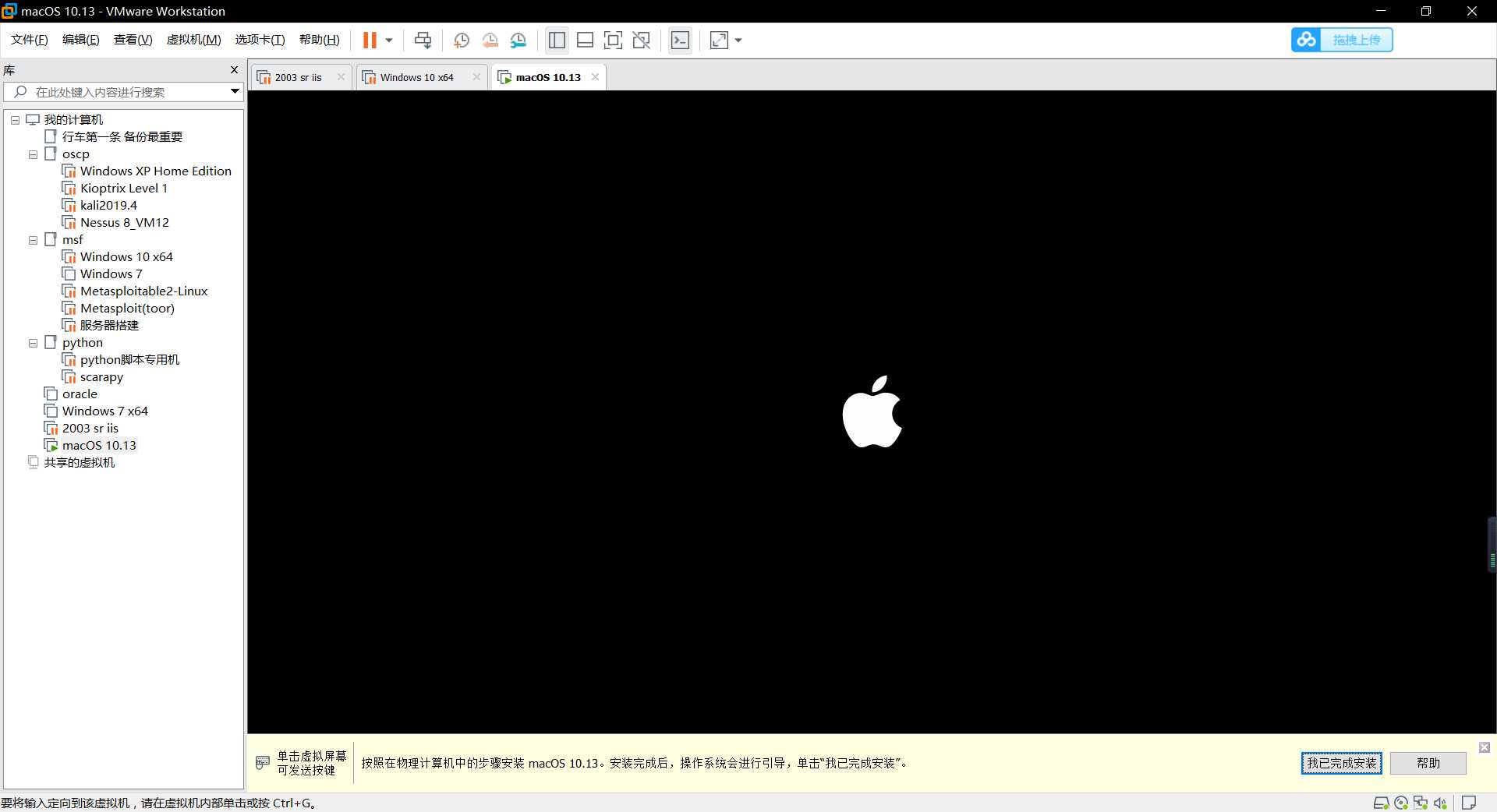Open the 虚拟机(M) menu
This screenshot has width=1497, height=812.
(x=193, y=40)
